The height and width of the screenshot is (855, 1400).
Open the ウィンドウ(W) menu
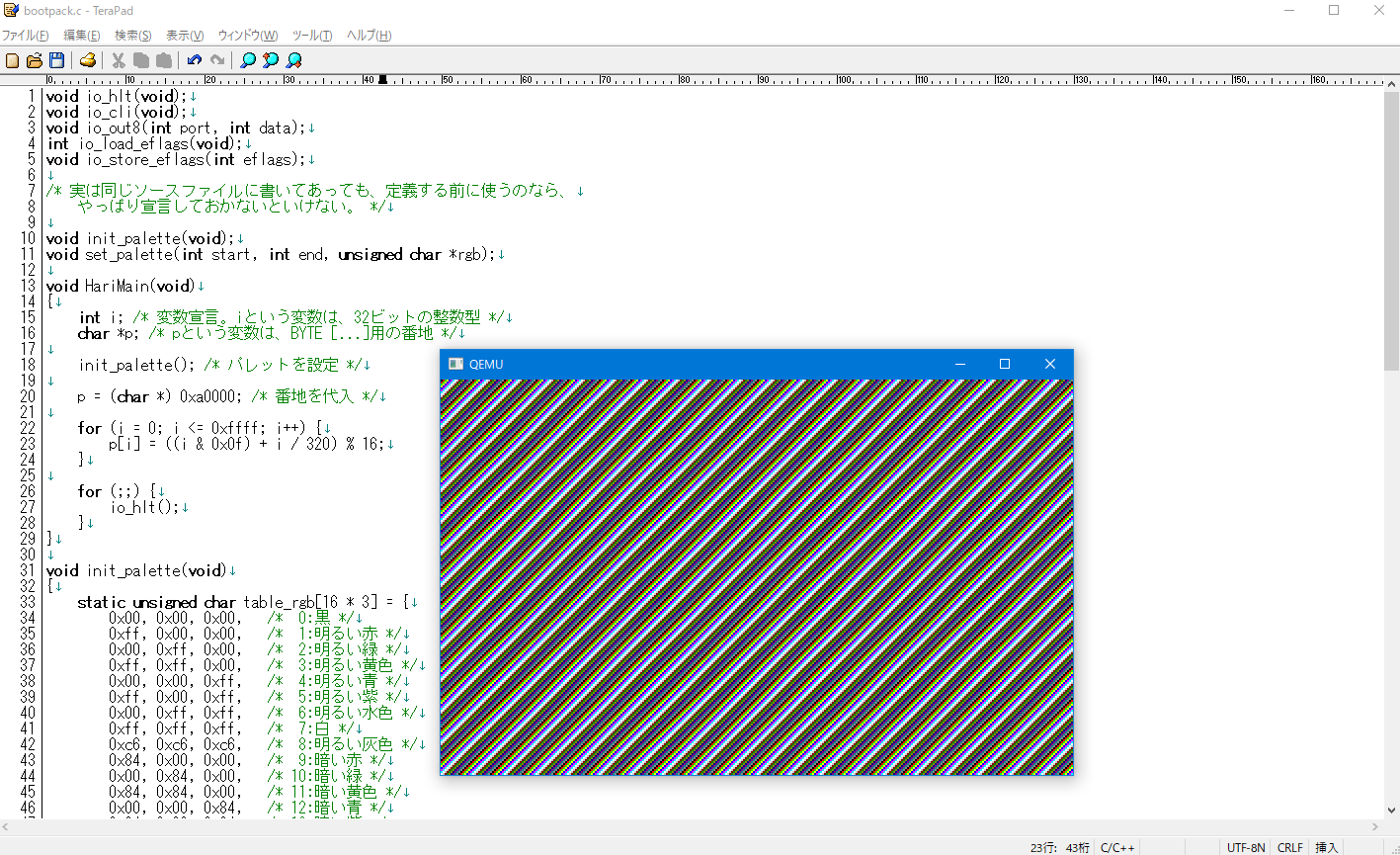(248, 36)
